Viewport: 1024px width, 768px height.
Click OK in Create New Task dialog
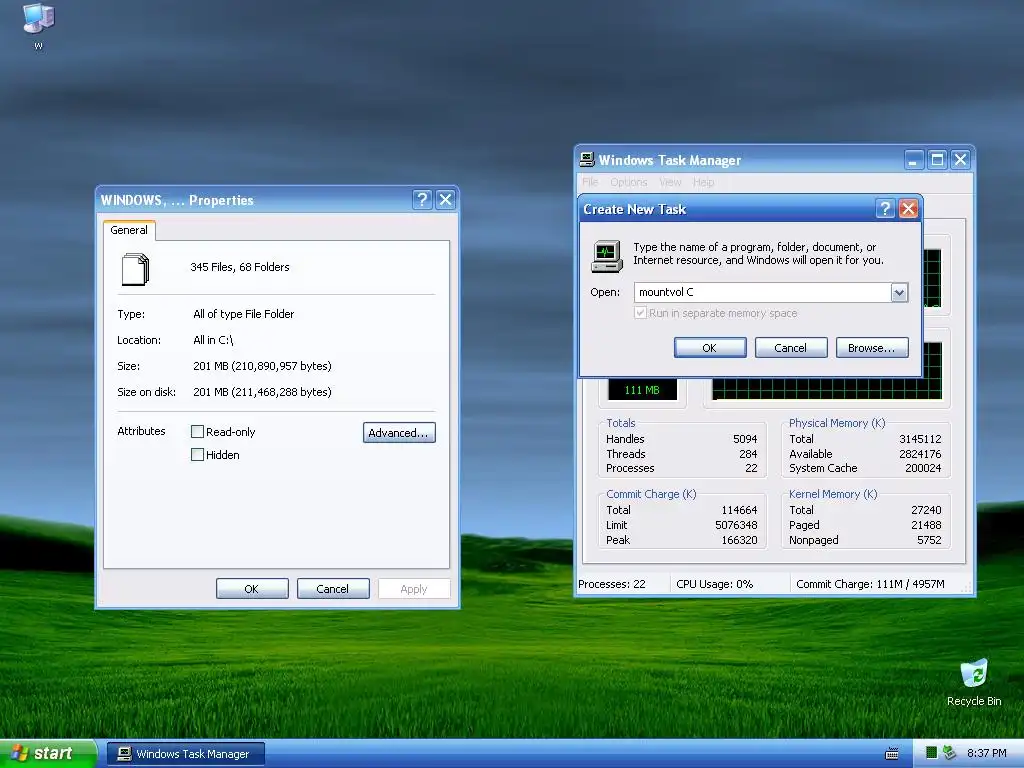(710, 348)
